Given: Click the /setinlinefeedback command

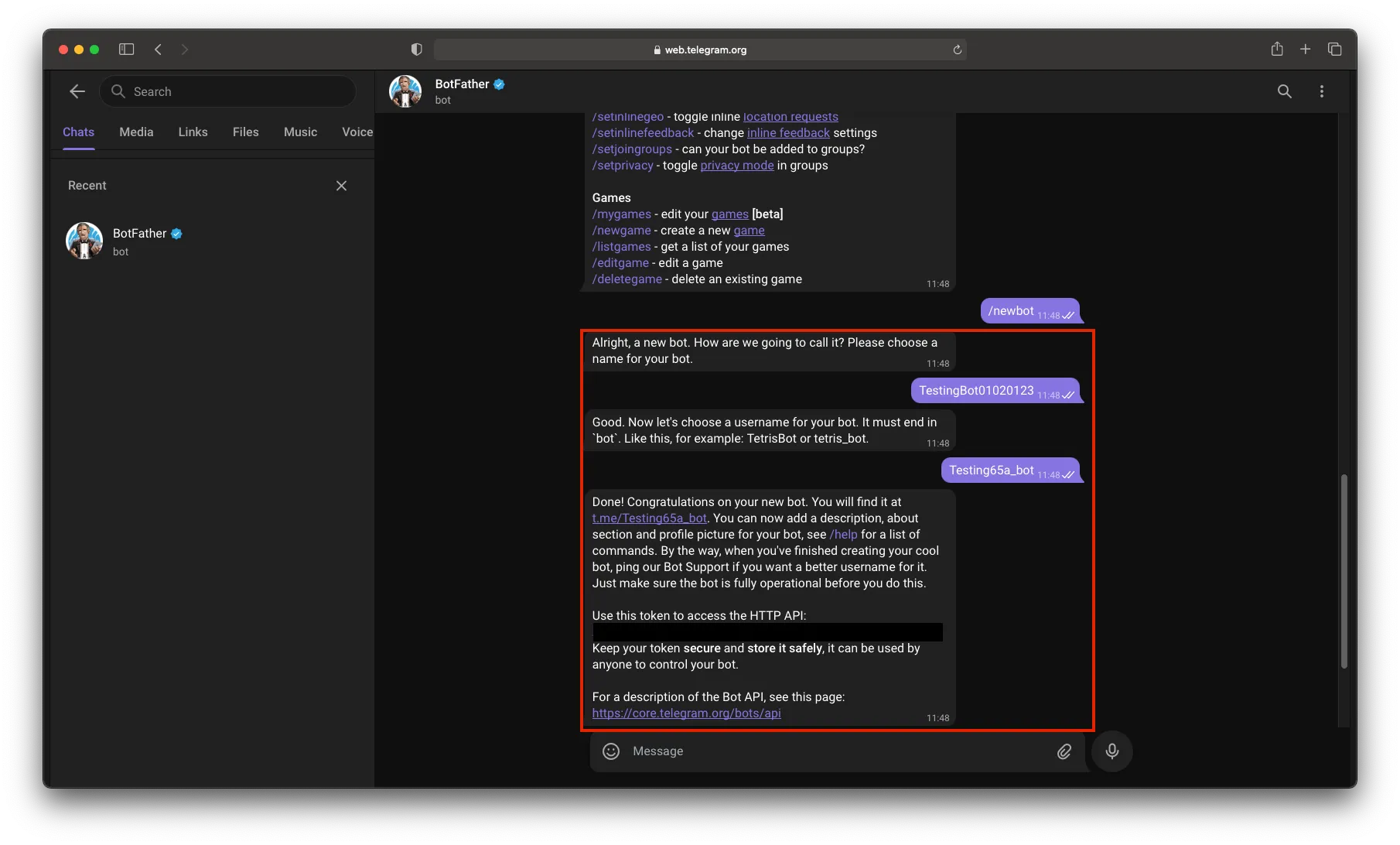Looking at the screenshot, I should [643, 133].
